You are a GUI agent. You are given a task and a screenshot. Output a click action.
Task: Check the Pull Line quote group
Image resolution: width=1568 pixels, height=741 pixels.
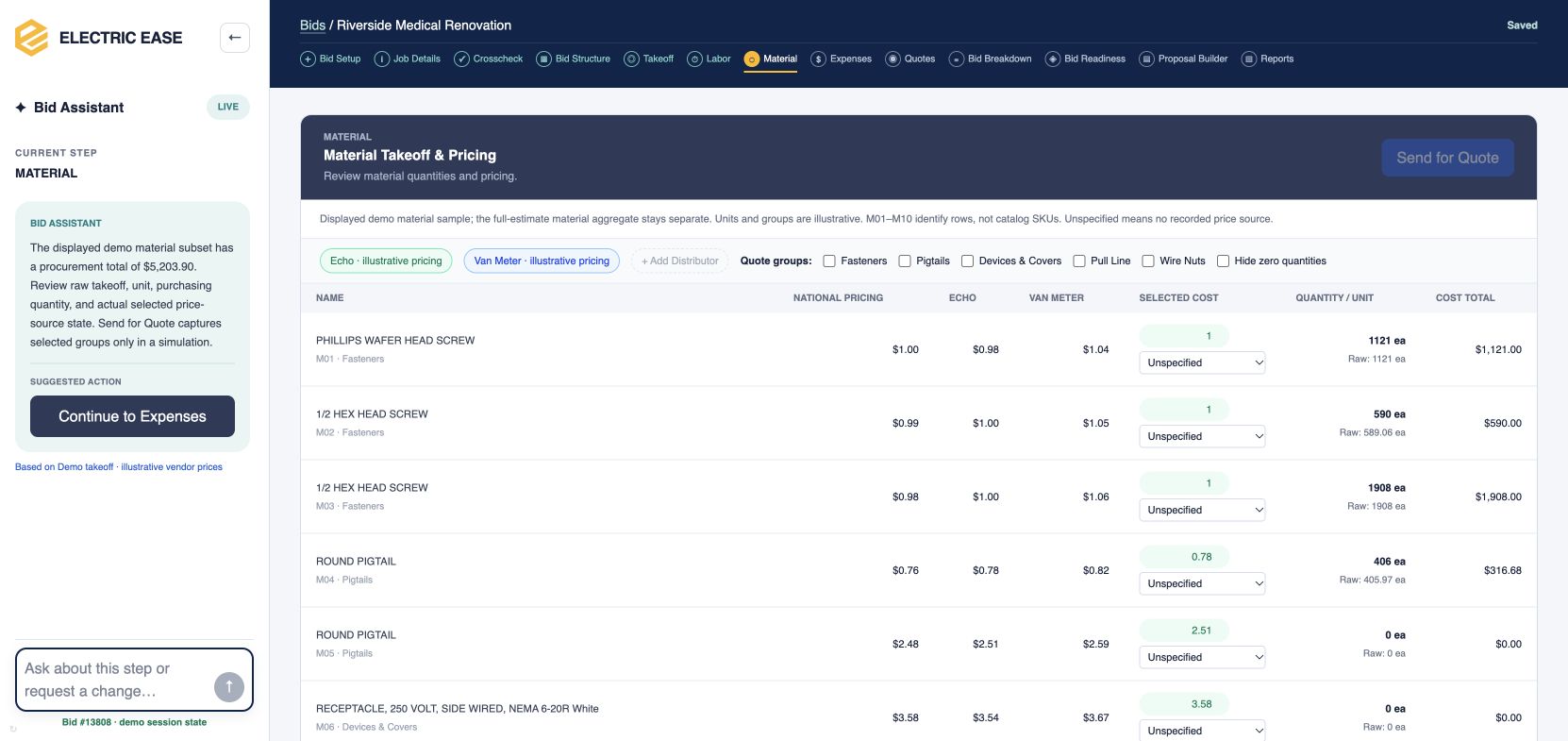pyautogui.click(x=1079, y=261)
